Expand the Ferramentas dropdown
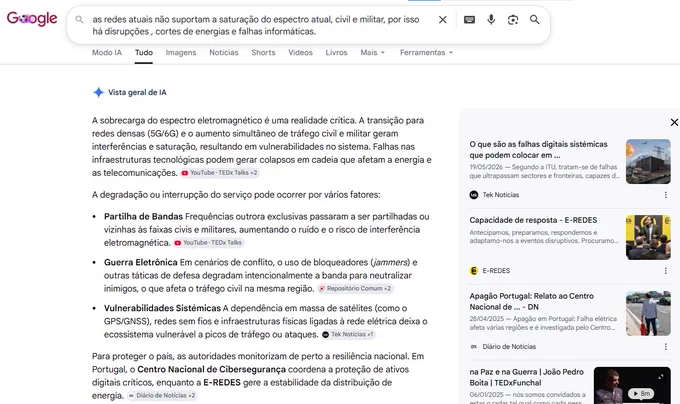The width and height of the screenshot is (680, 404). (x=426, y=52)
